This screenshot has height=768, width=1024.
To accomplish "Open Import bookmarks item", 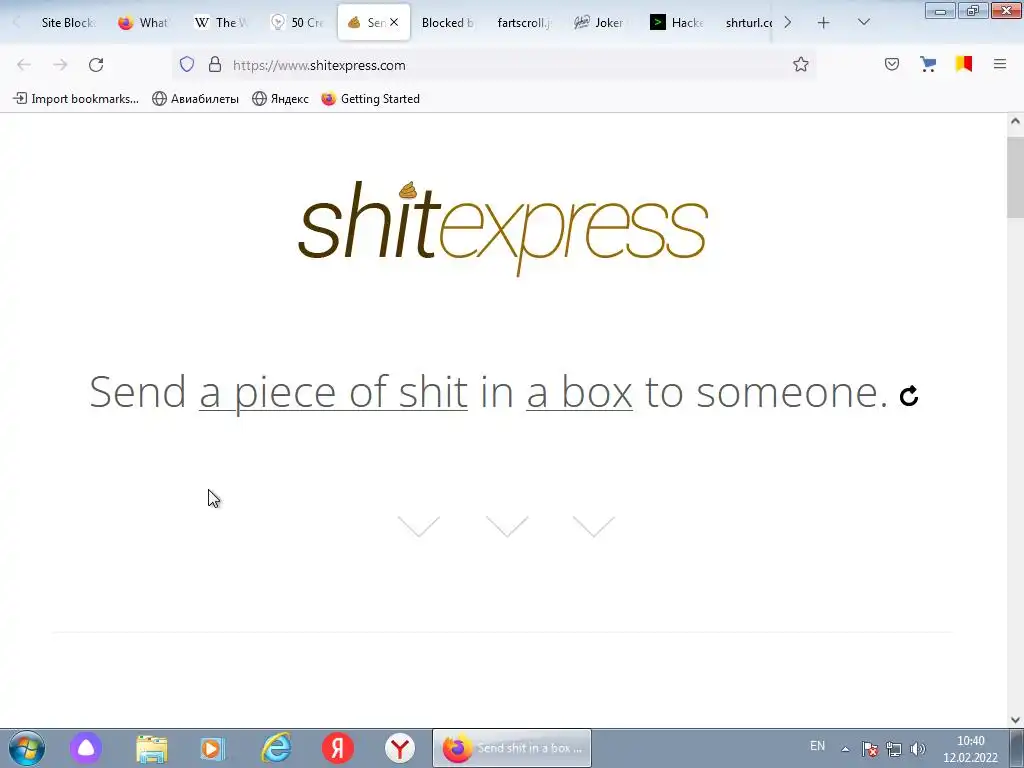I will click(x=76, y=99).
